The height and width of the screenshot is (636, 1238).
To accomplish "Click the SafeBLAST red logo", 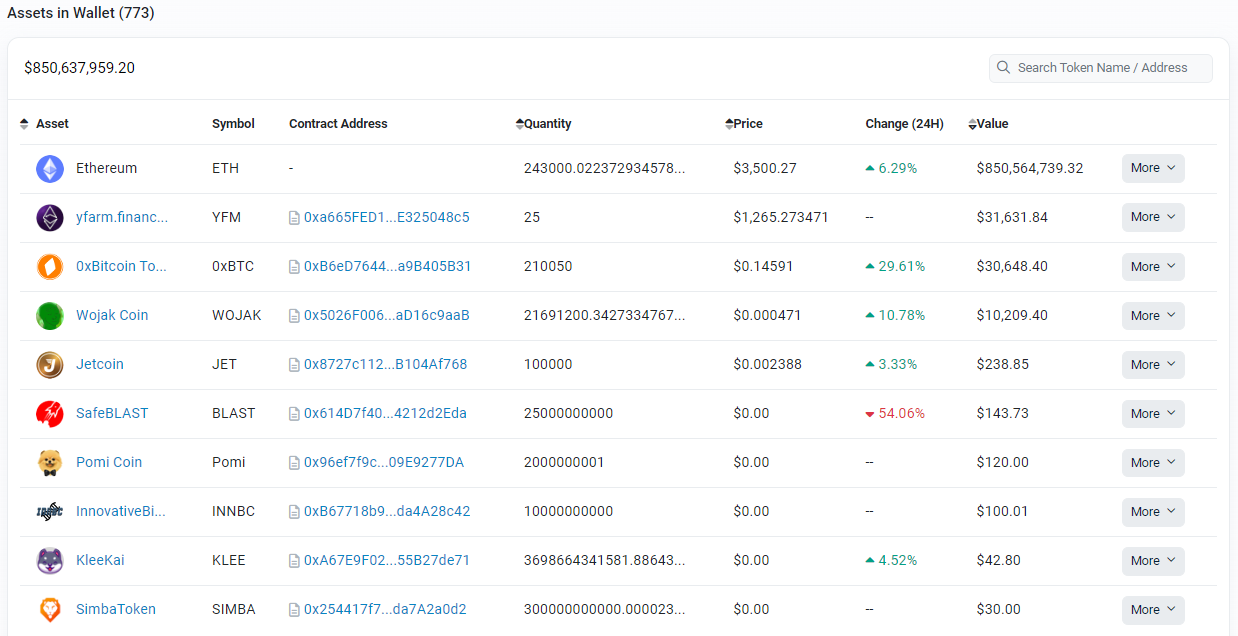I will [x=50, y=414].
